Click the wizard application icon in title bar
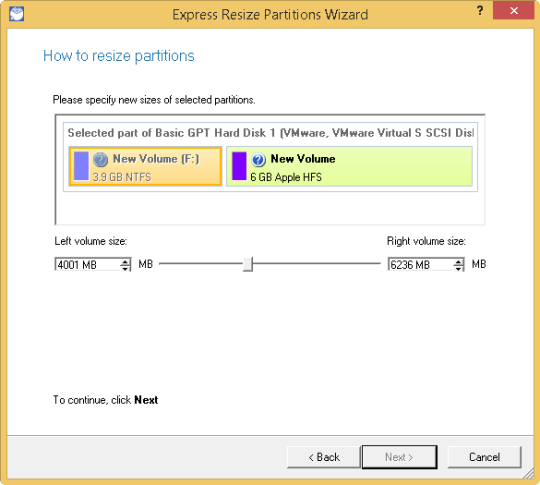This screenshot has width=540, height=485. point(17,14)
